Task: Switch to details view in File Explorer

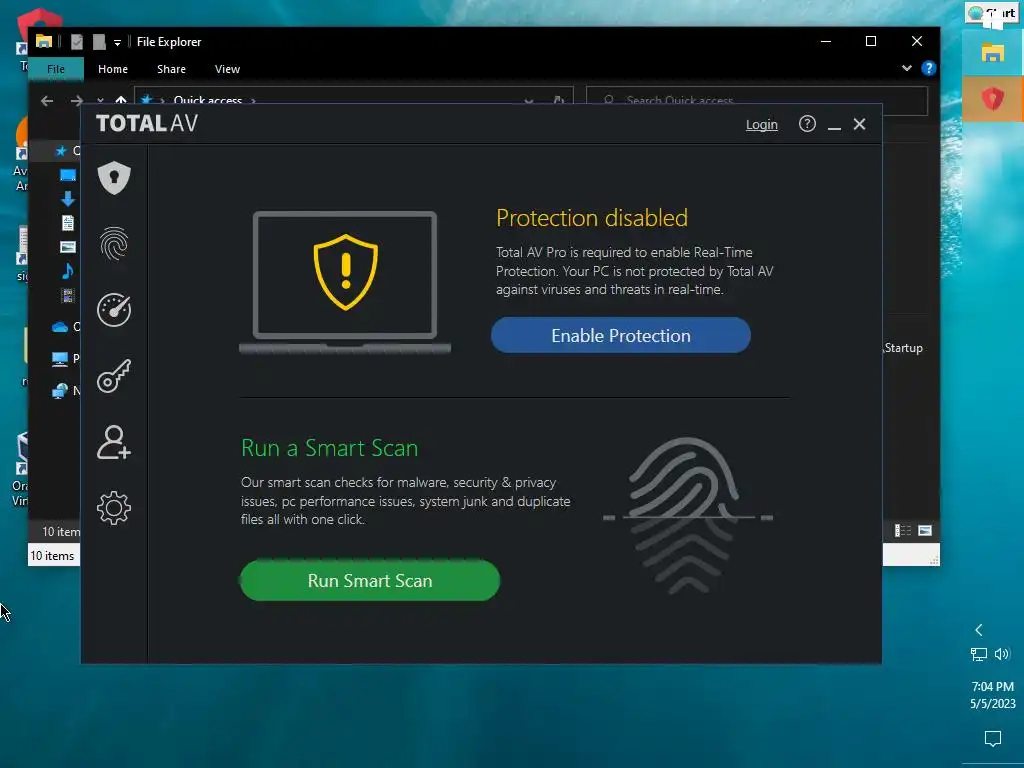Action: tap(903, 530)
